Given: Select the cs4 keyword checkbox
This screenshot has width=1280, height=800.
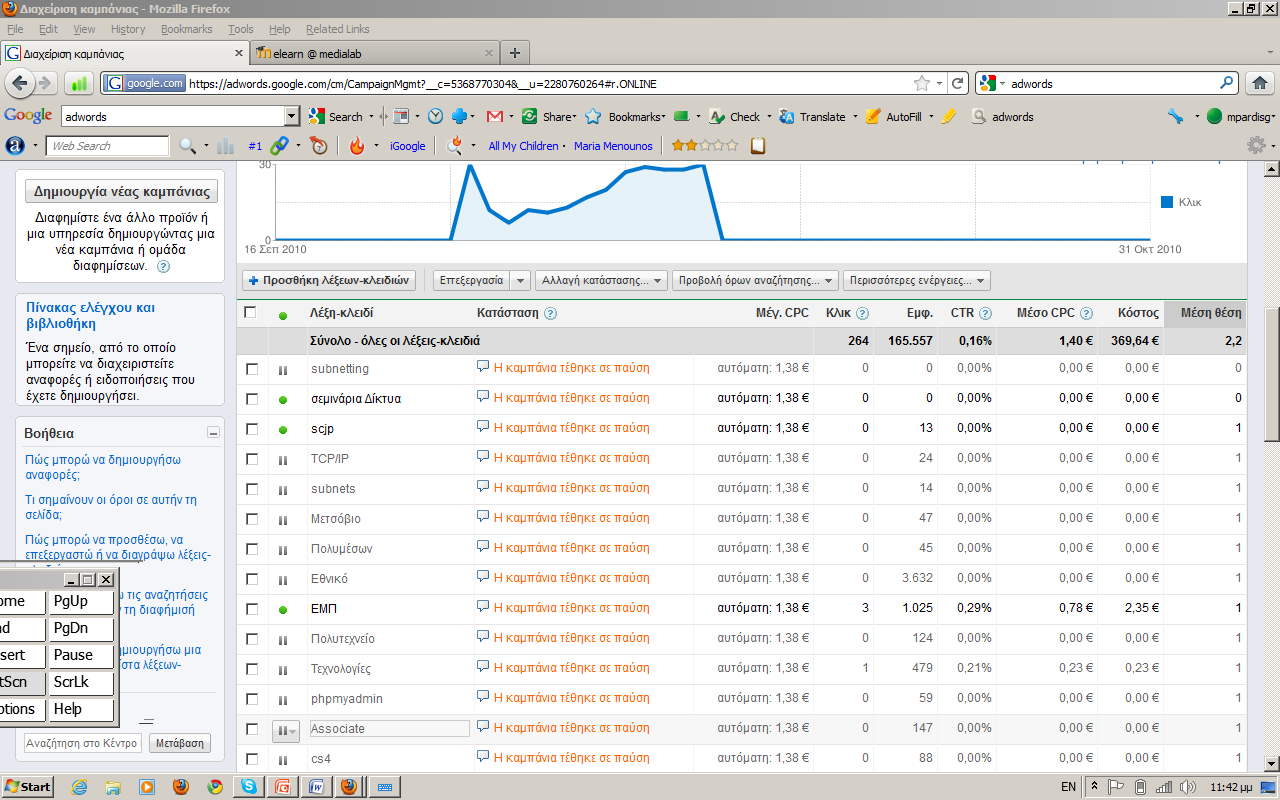Looking at the screenshot, I should tap(252, 759).
